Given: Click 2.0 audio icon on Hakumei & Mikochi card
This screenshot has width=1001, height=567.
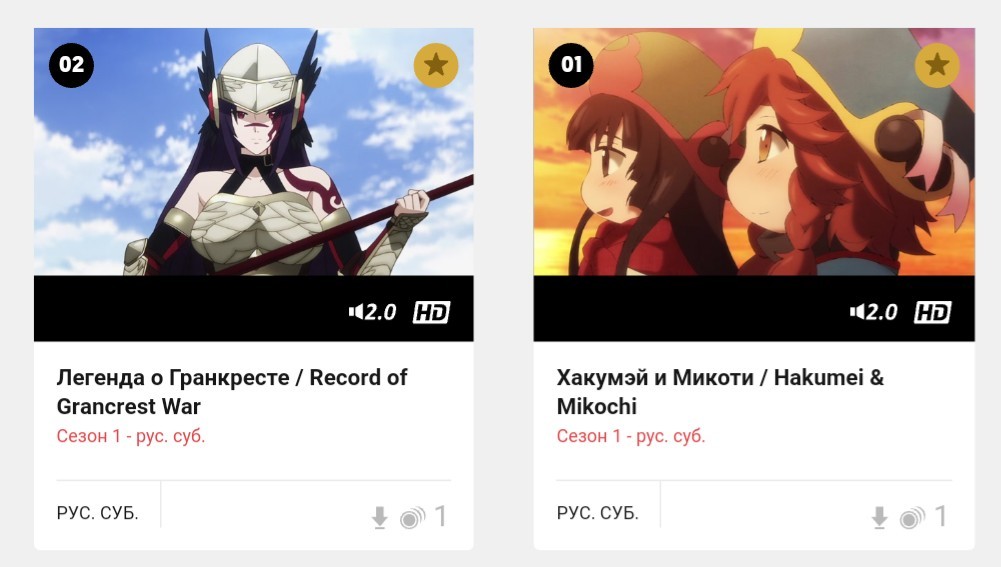Looking at the screenshot, I should [x=873, y=312].
